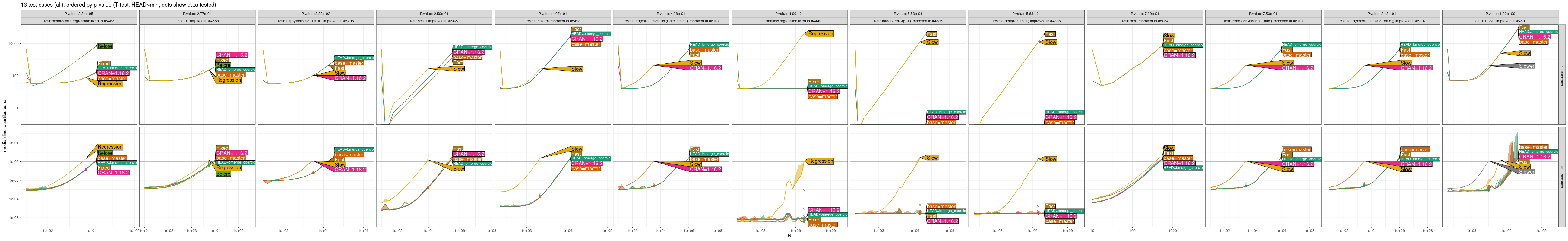
Task: Click the 'Slow' label in forderv(retGrp=T) seconds panel
Action: coord(933,158)
